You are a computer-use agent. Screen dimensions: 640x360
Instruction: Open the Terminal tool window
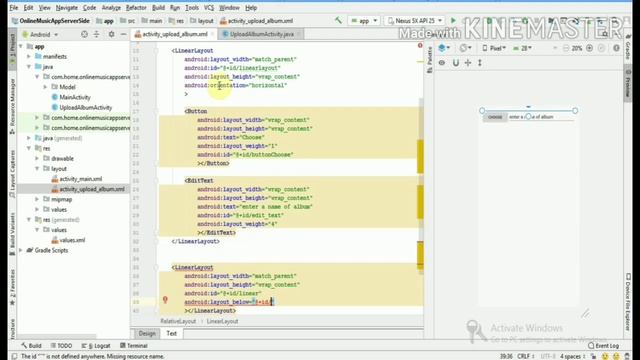coord(134,346)
